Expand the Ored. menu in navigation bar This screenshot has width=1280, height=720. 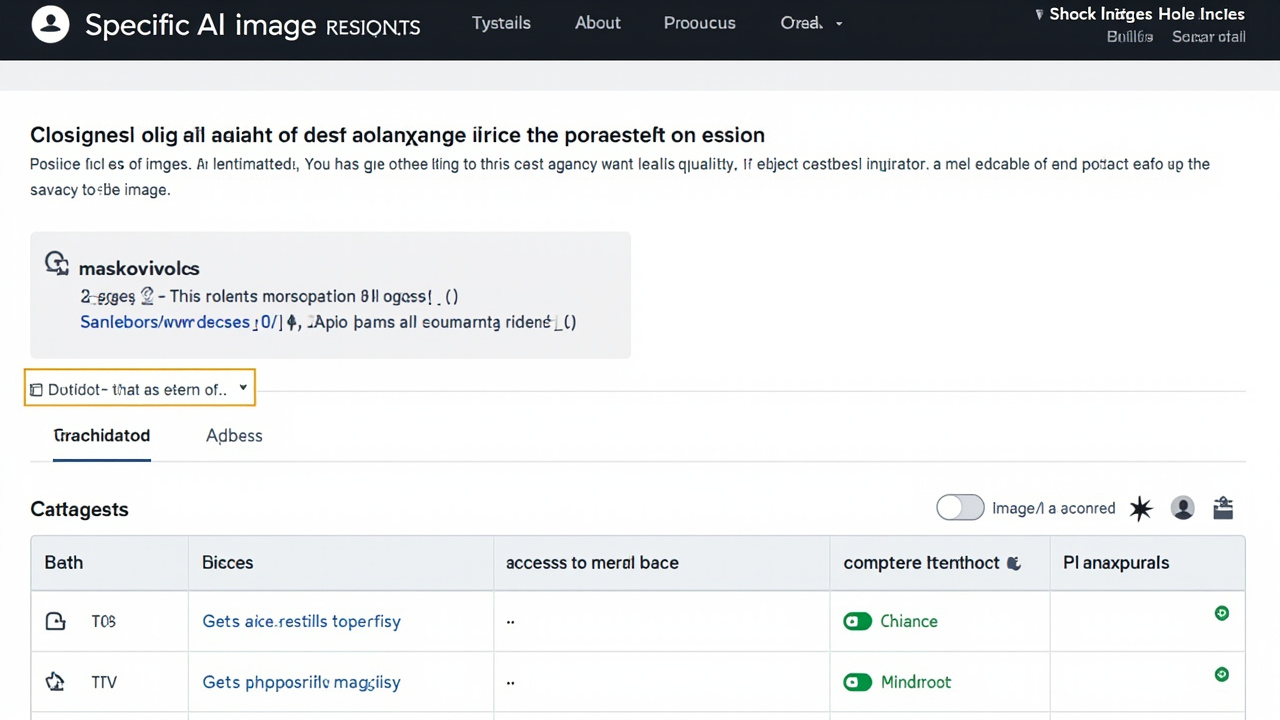point(811,23)
